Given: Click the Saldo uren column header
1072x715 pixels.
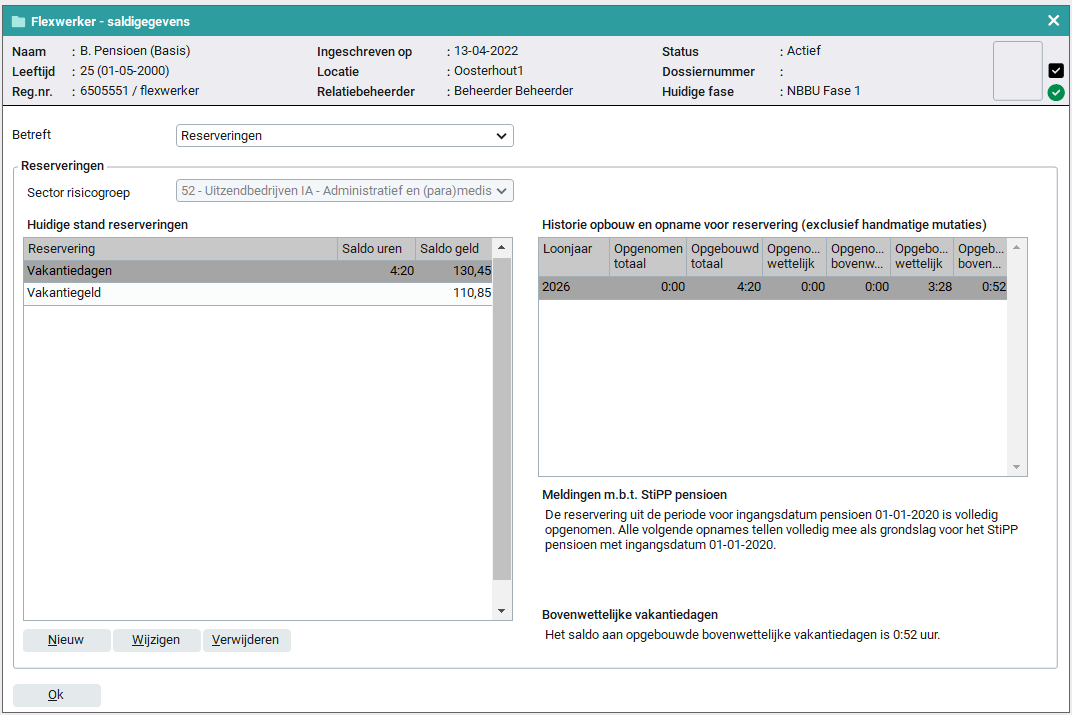Looking at the screenshot, I should pos(376,249).
